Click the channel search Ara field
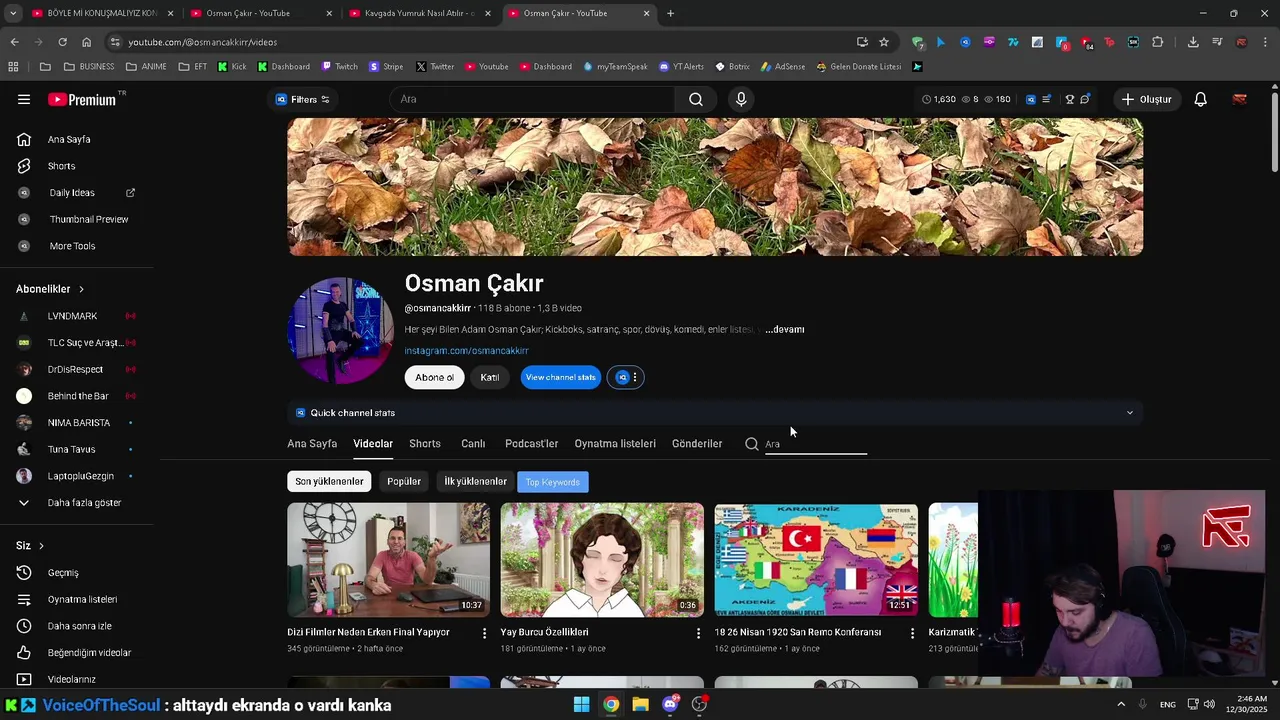The image size is (1280, 720). pos(815,444)
